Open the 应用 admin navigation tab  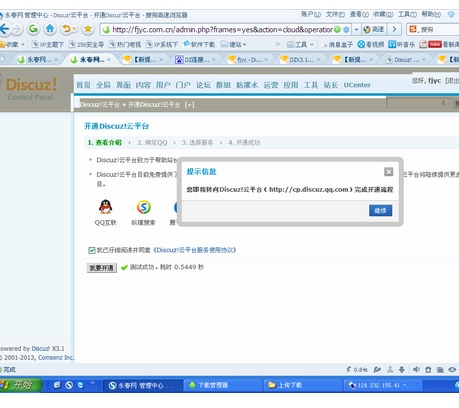point(291,85)
